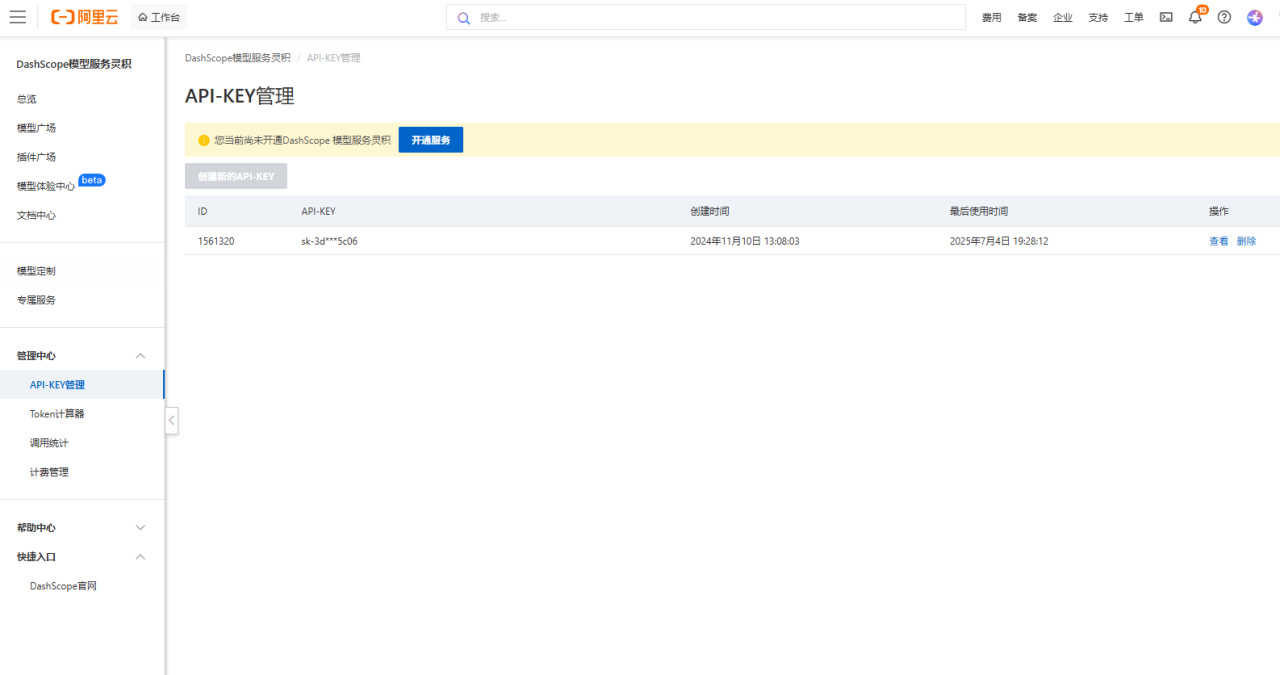Open the 工作台 workbench button
Image resolution: width=1280 pixels, height=675 pixels.
point(159,17)
